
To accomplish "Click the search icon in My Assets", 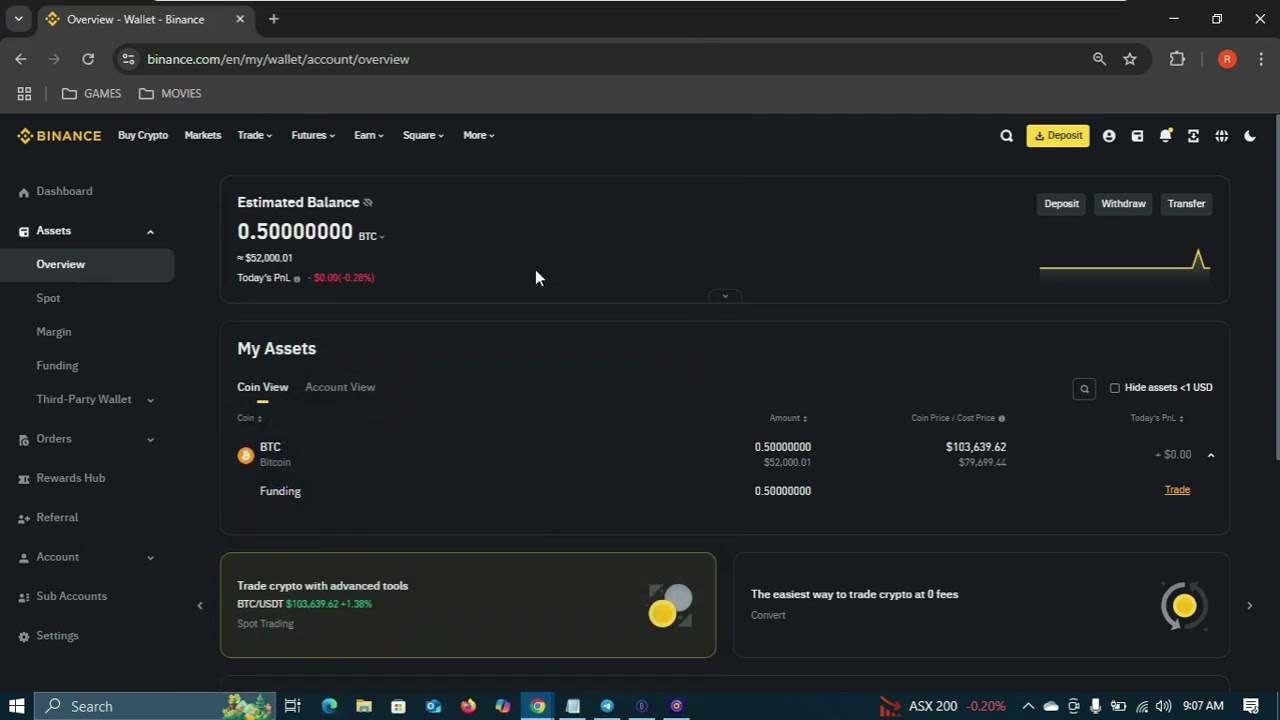I will point(1084,388).
